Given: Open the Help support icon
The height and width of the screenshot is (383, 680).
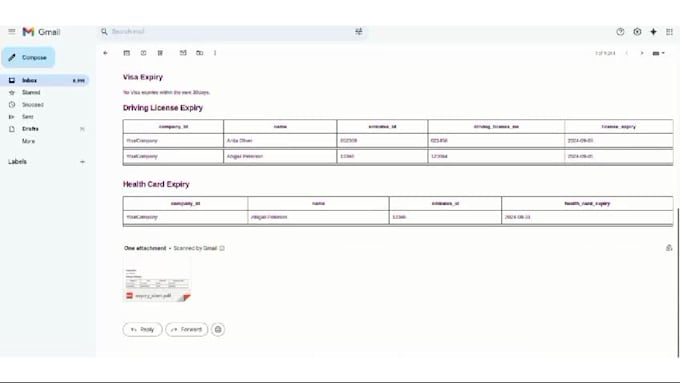Looking at the screenshot, I should tap(620, 32).
